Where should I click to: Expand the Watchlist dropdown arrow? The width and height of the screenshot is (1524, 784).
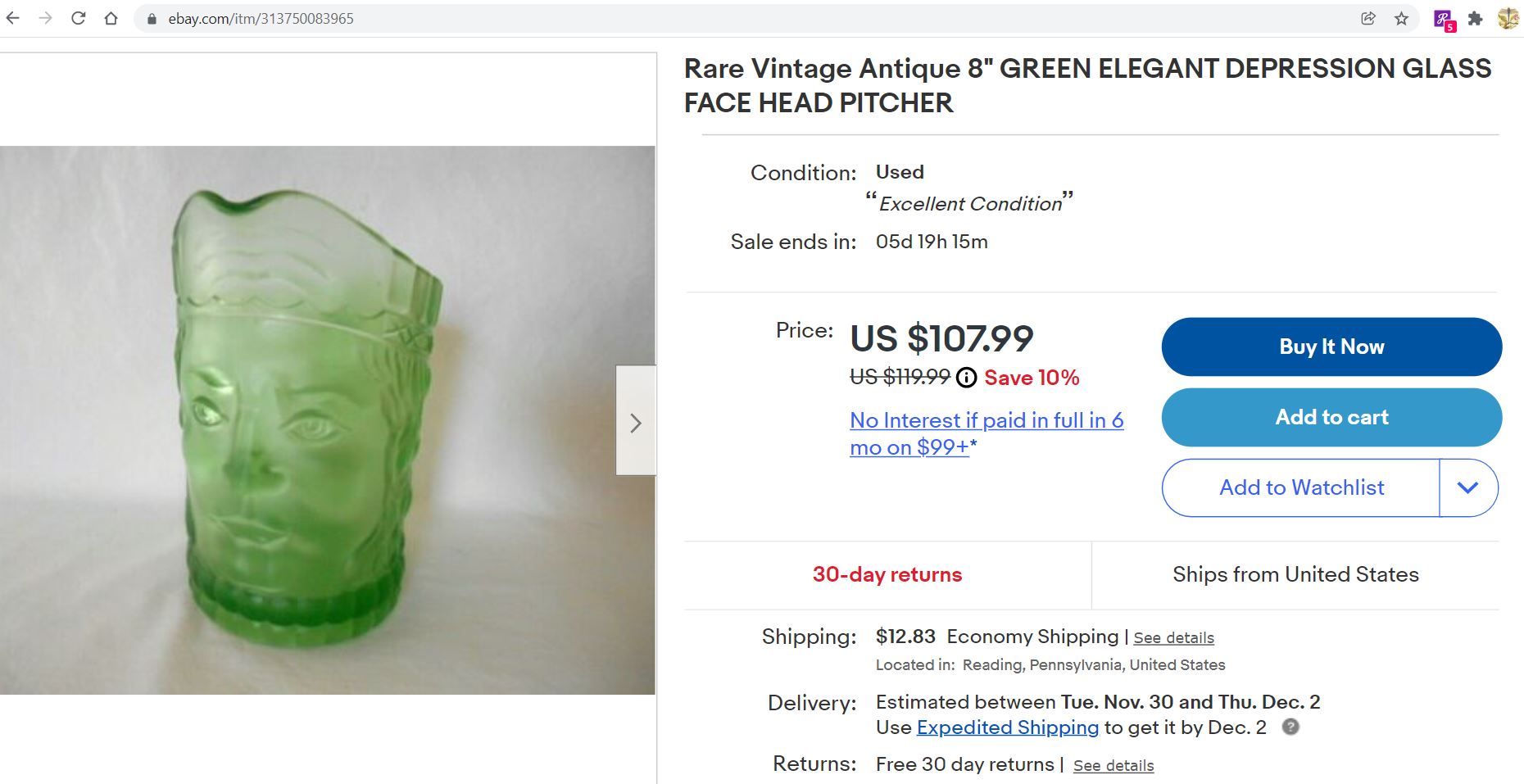tap(1467, 487)
